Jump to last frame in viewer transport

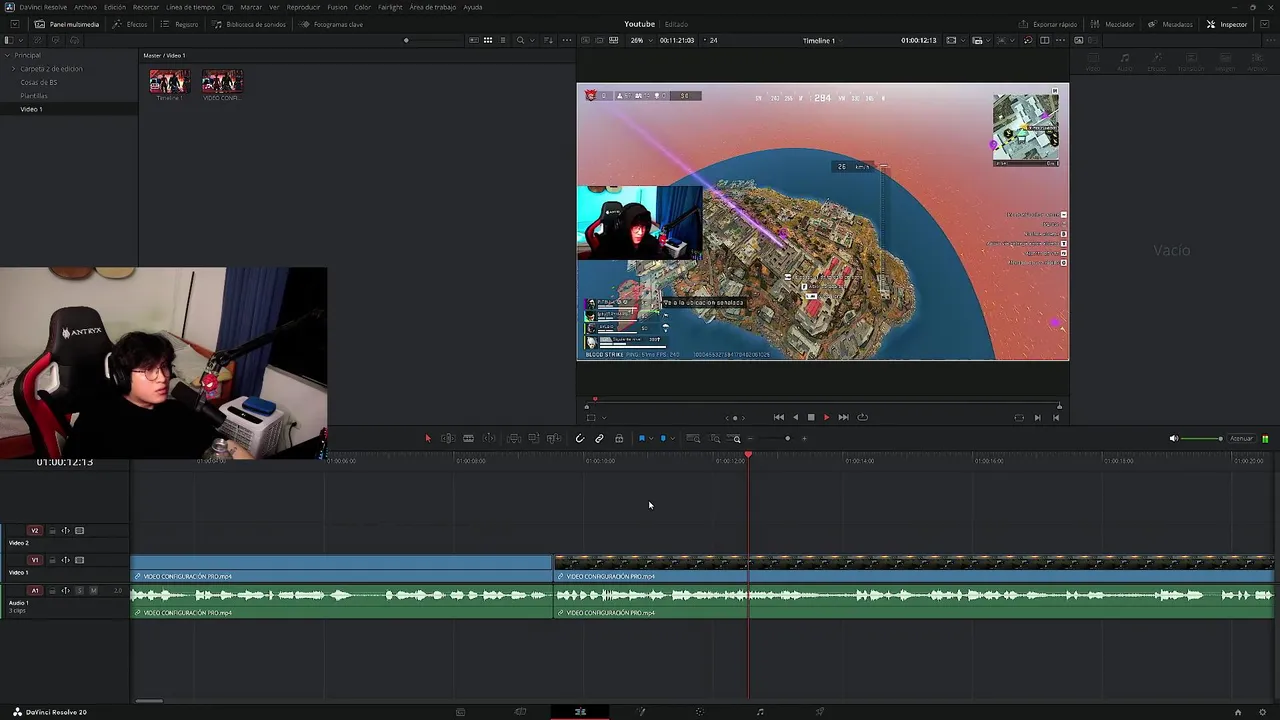[843, 417]
